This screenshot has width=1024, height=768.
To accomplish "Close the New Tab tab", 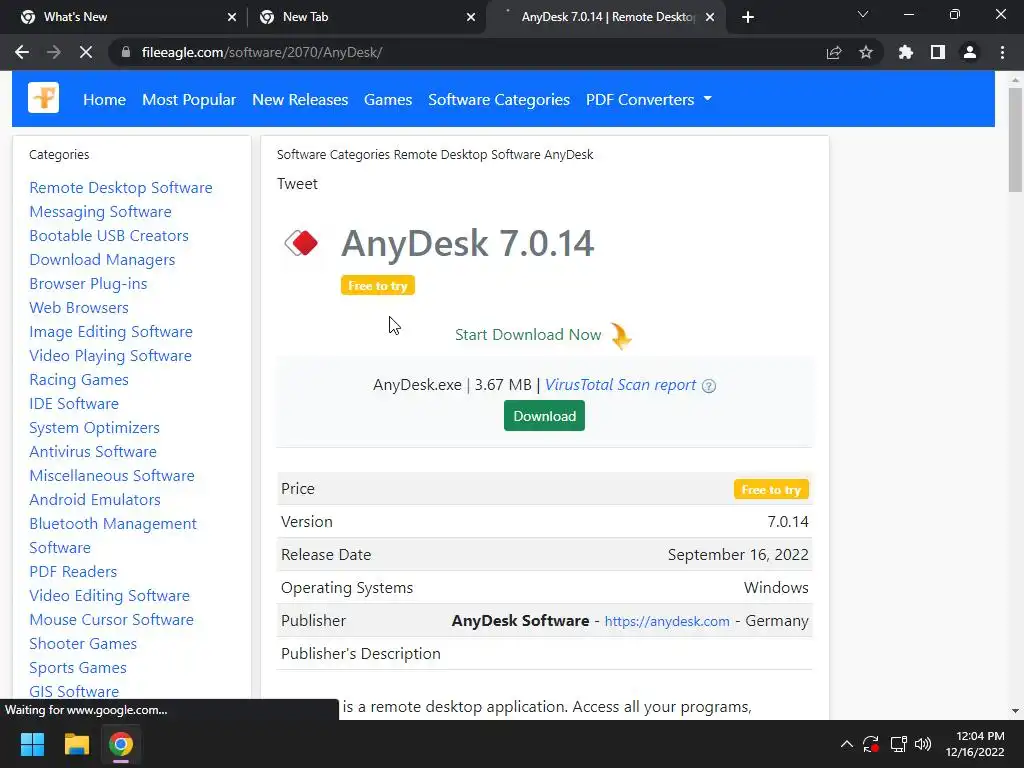I will [x=471, y=17].
